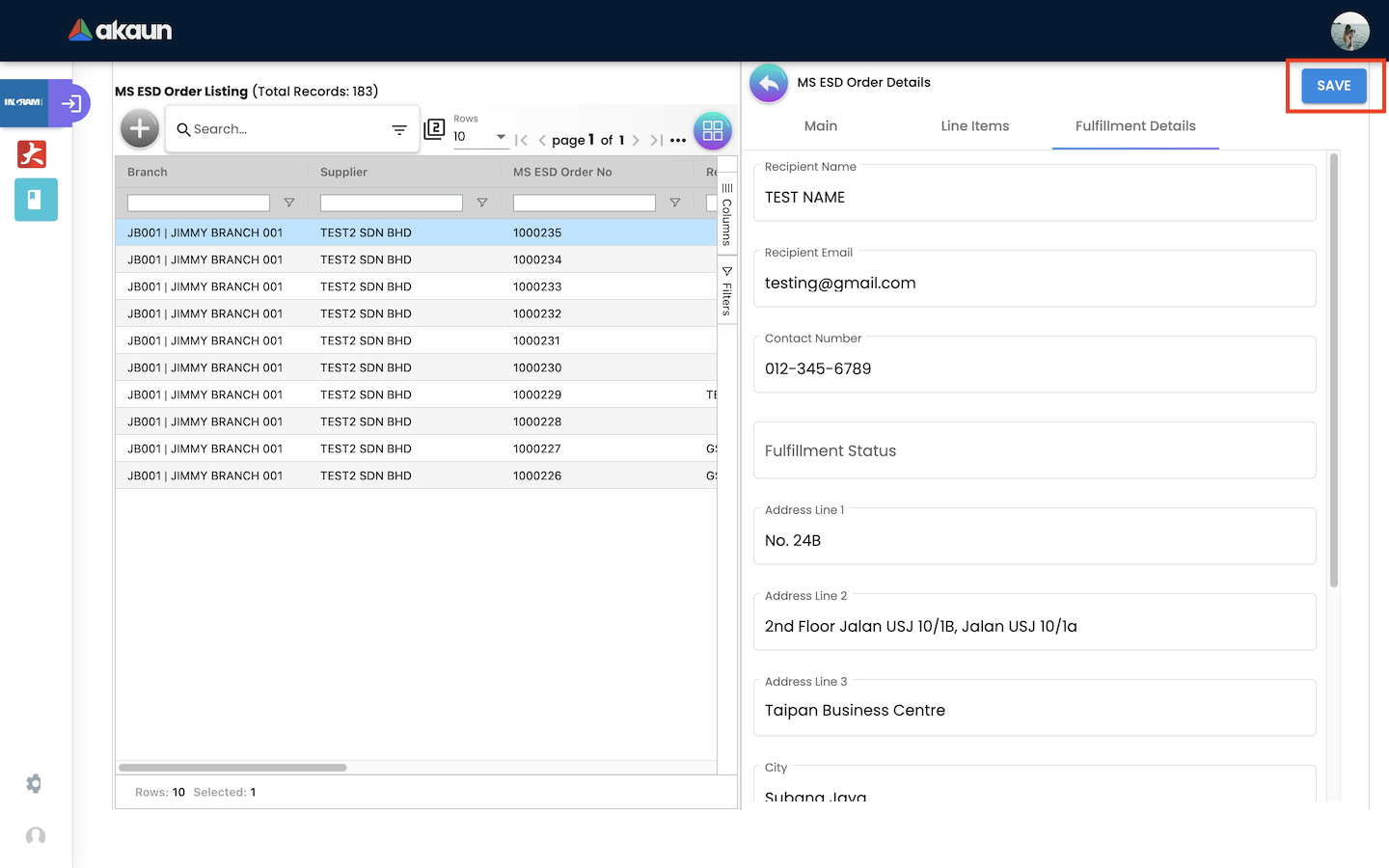Switch to the Main tab

820,126
